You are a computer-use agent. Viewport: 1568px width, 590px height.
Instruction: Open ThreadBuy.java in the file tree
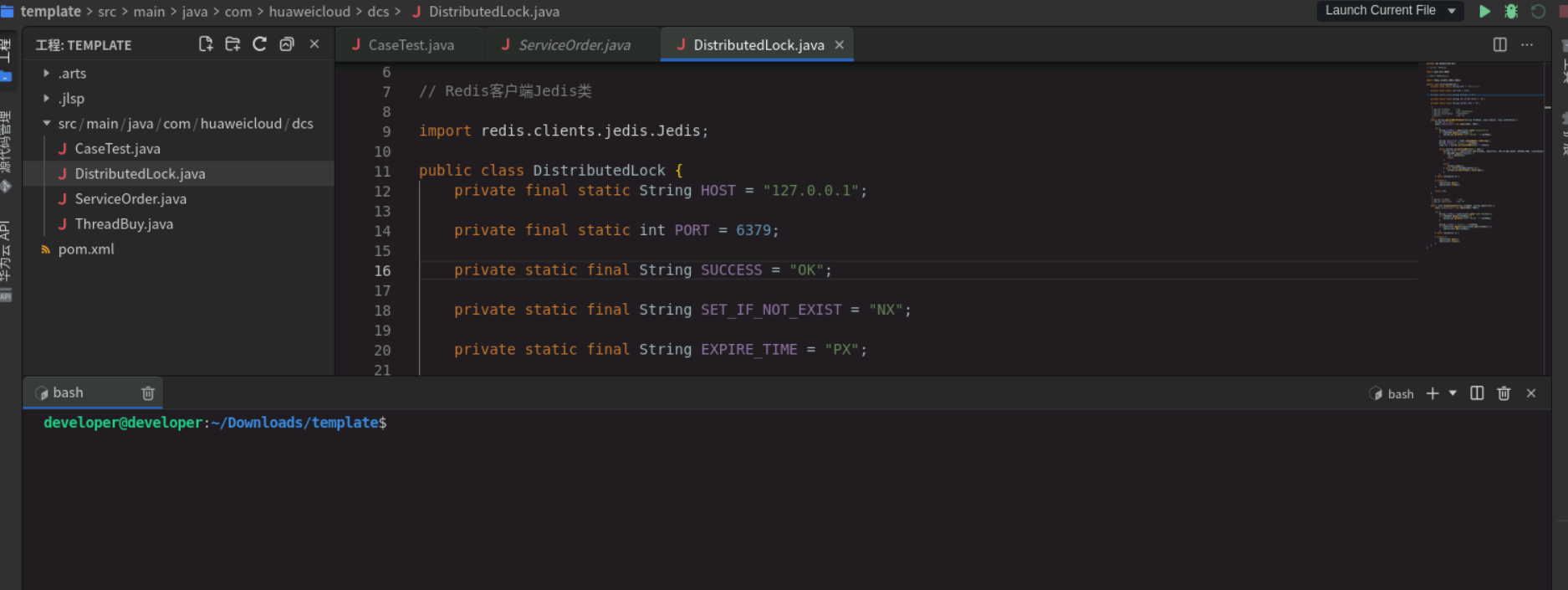(x=124, y=223)
